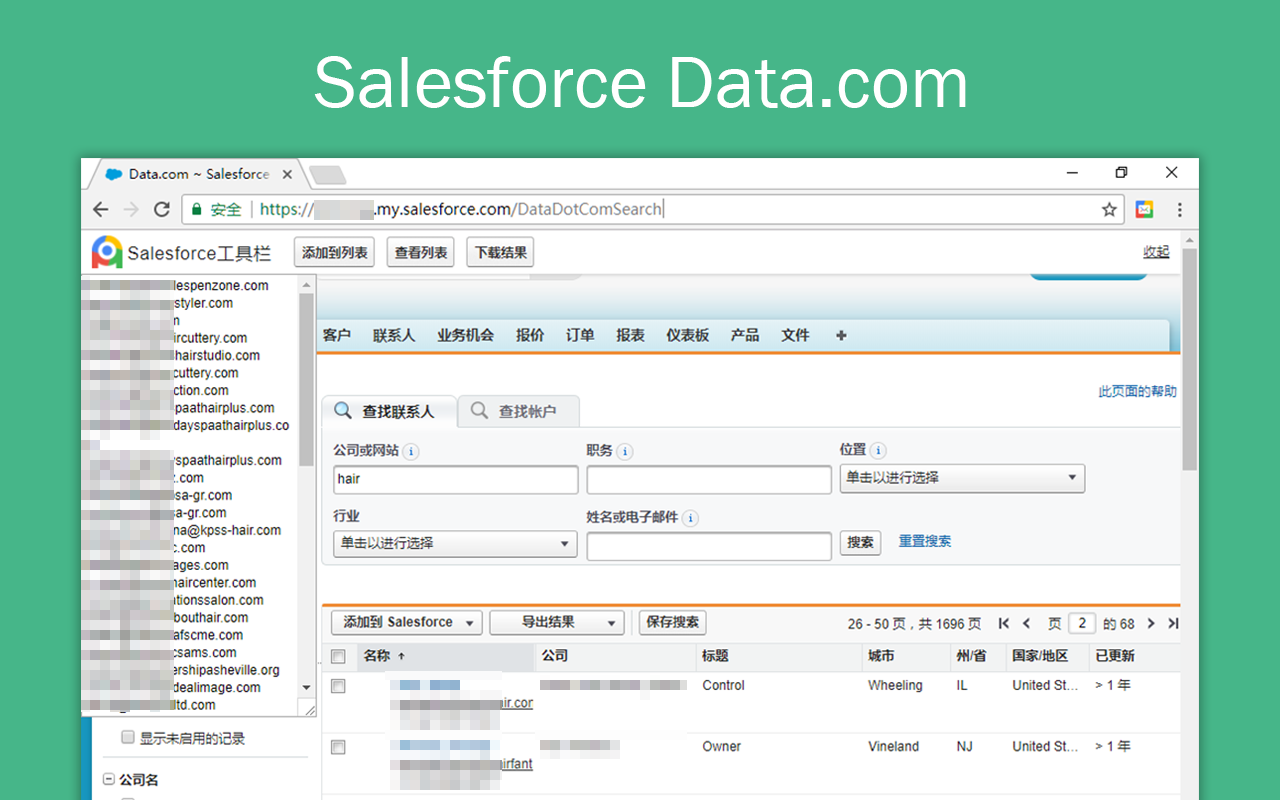The width and height of the screenshot is (1280, 800).
Task: Sort by the 已更新 column header
Action: point(1133,656)
